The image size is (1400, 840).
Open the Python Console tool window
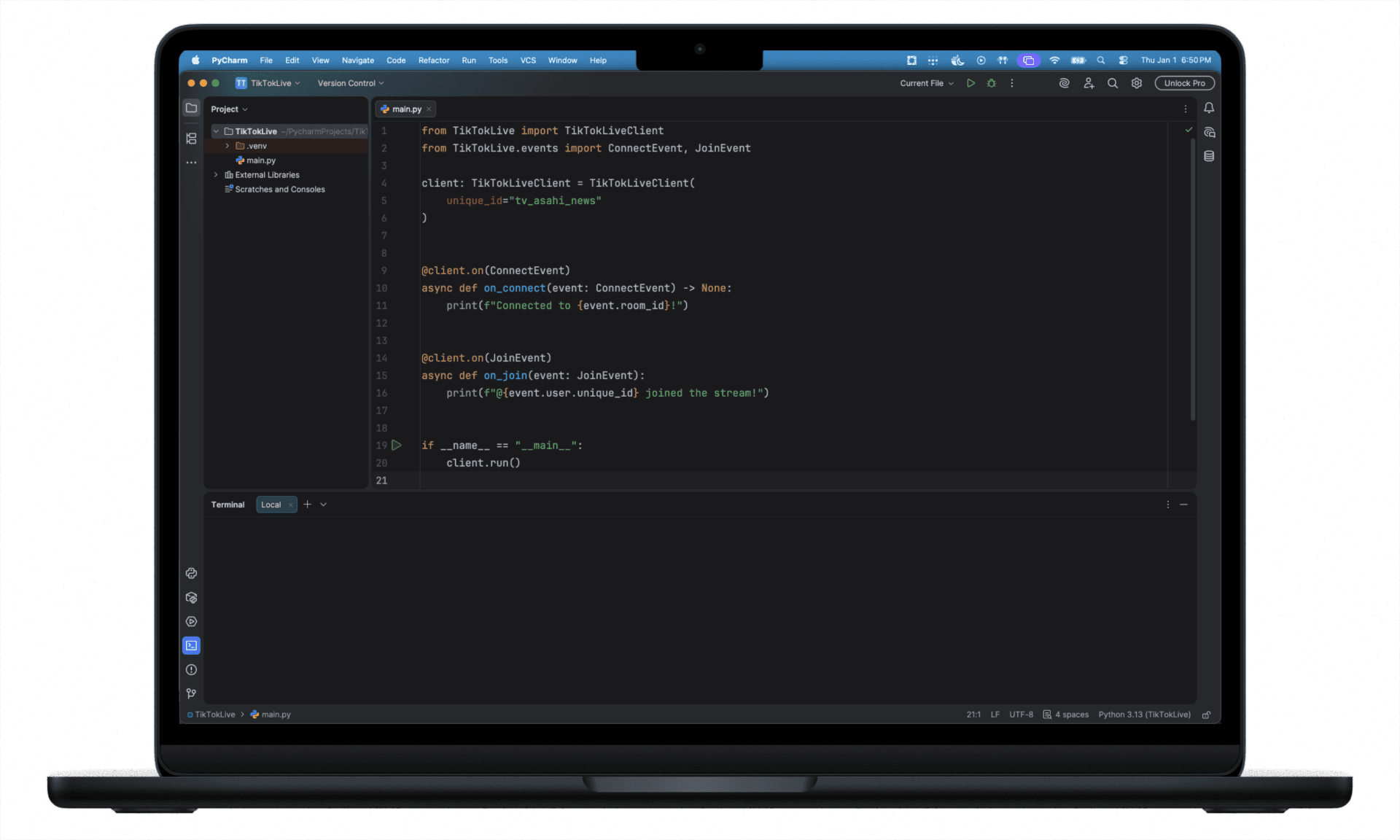(191, 574)
